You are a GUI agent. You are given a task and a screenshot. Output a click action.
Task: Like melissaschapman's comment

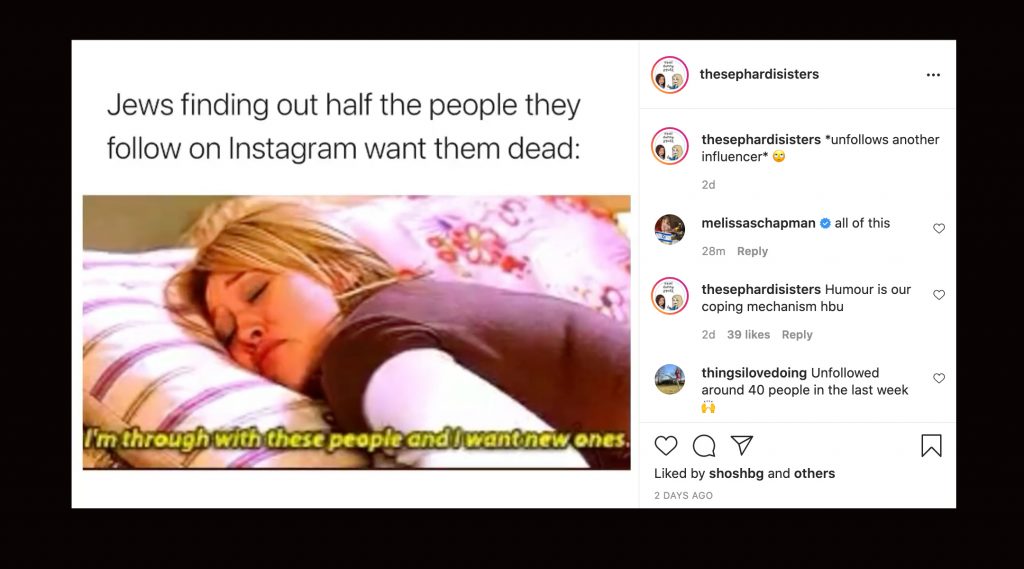click(938, 228)
